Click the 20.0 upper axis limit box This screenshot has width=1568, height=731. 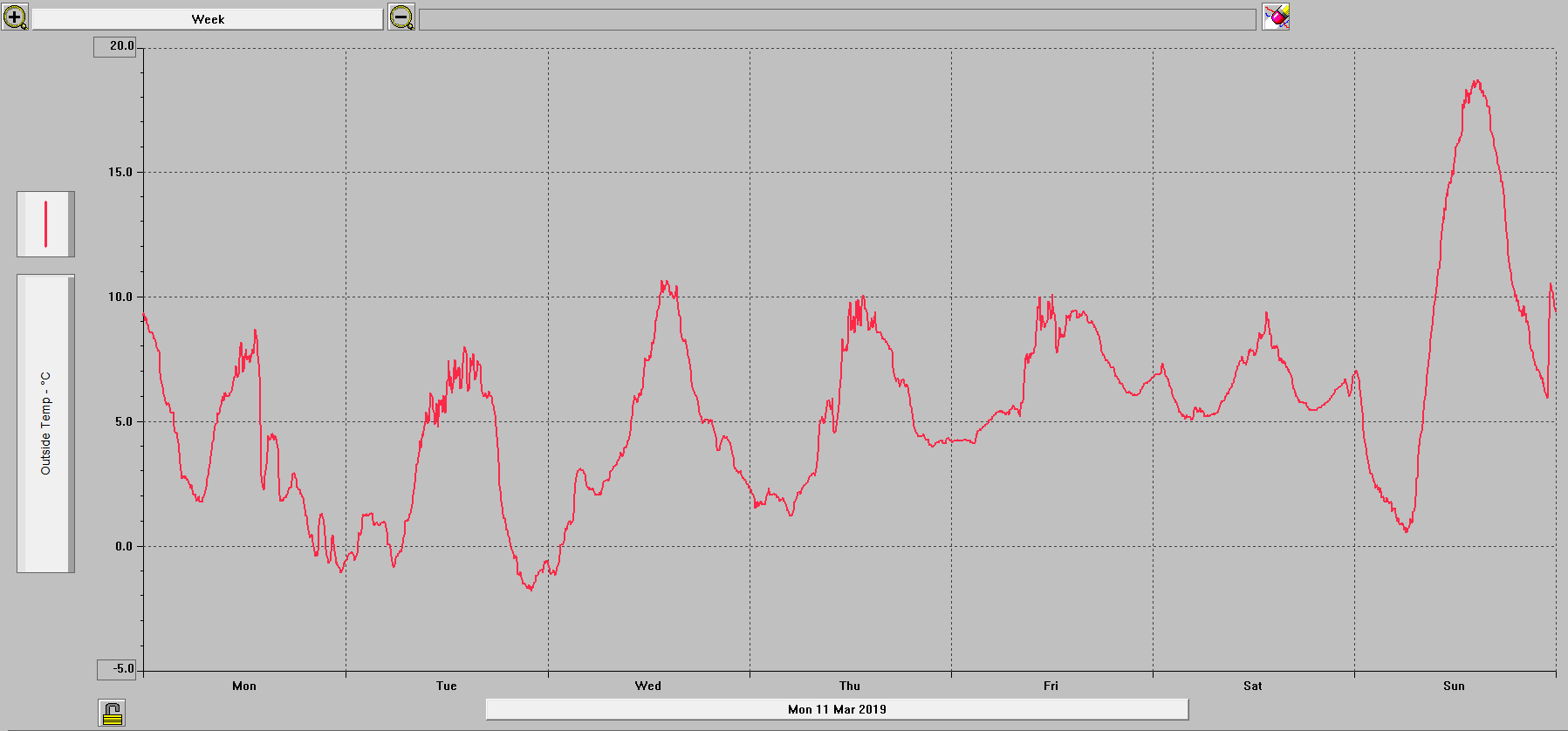coord(116,46)
